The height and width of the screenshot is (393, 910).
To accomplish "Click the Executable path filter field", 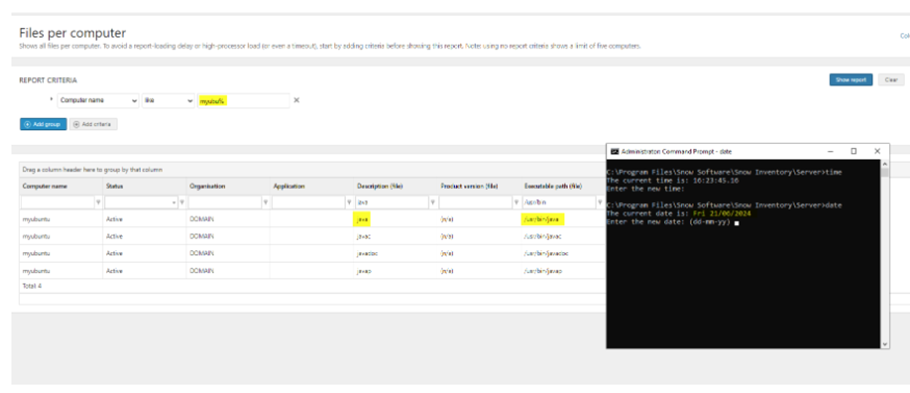I will click(559, 203).
